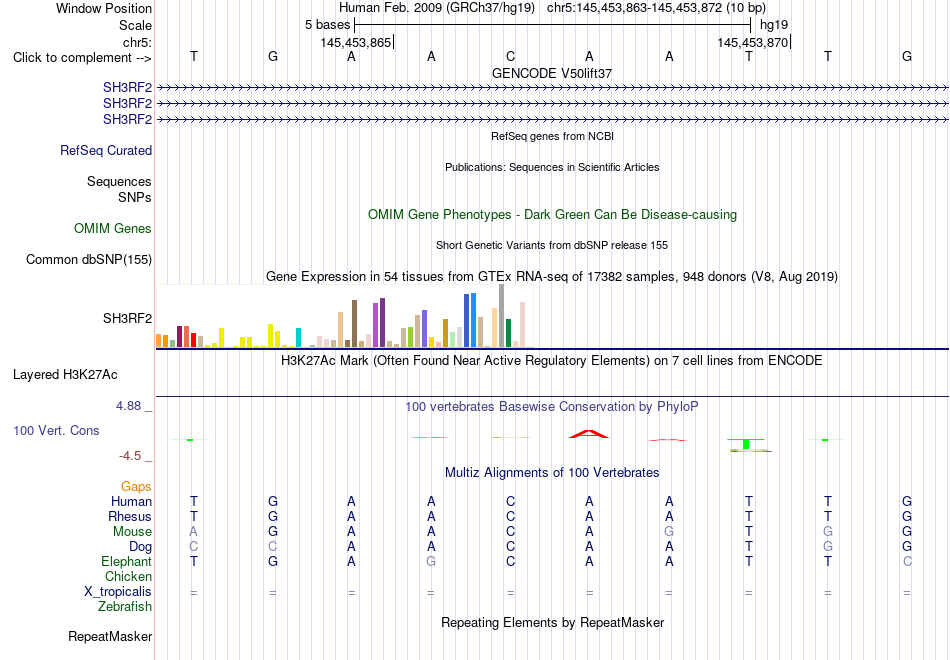Click 'Repeating Elements by RepeatMasker' title
This screenshot has height=660, width=950.
(x=552, y=622)
